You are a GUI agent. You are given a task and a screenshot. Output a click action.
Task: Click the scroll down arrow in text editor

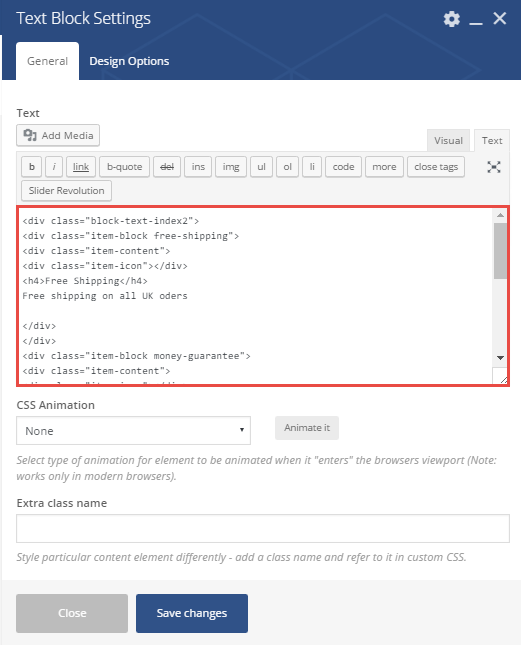500,357
